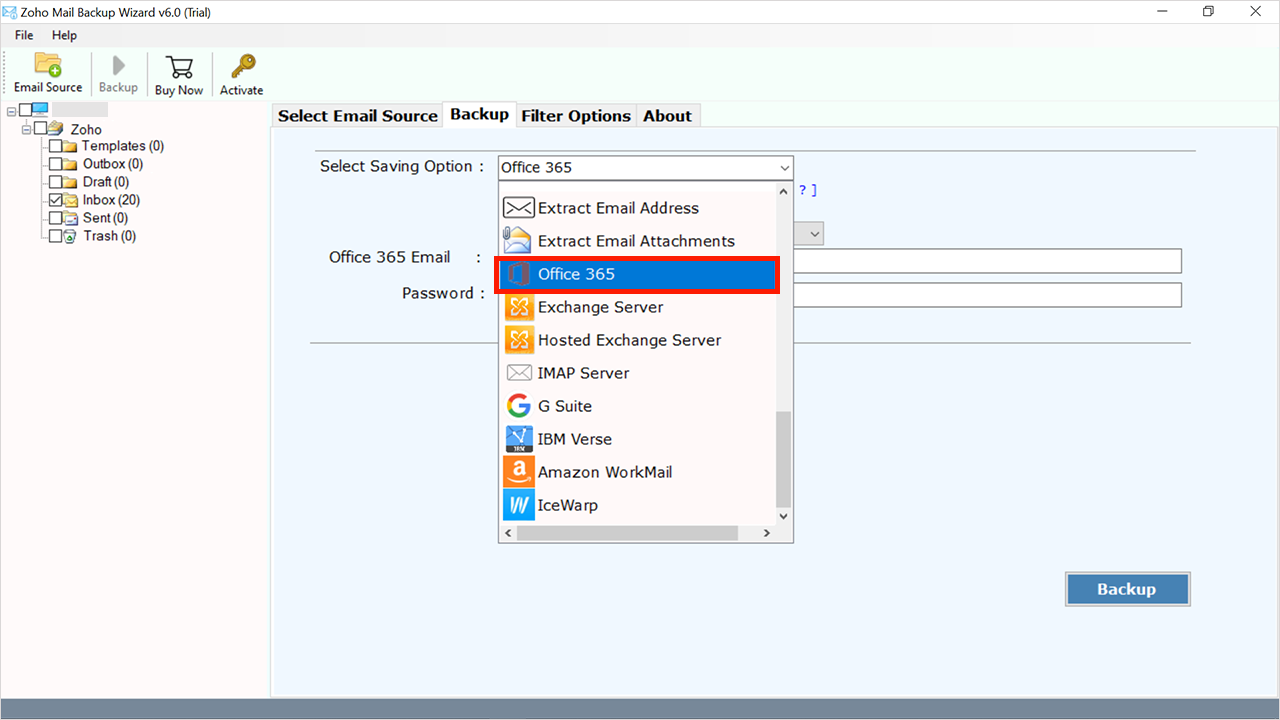Screen dimensions: 1280x720
Task: Click scroll-left arrow of dropdown list
Action: click(508, 533)
